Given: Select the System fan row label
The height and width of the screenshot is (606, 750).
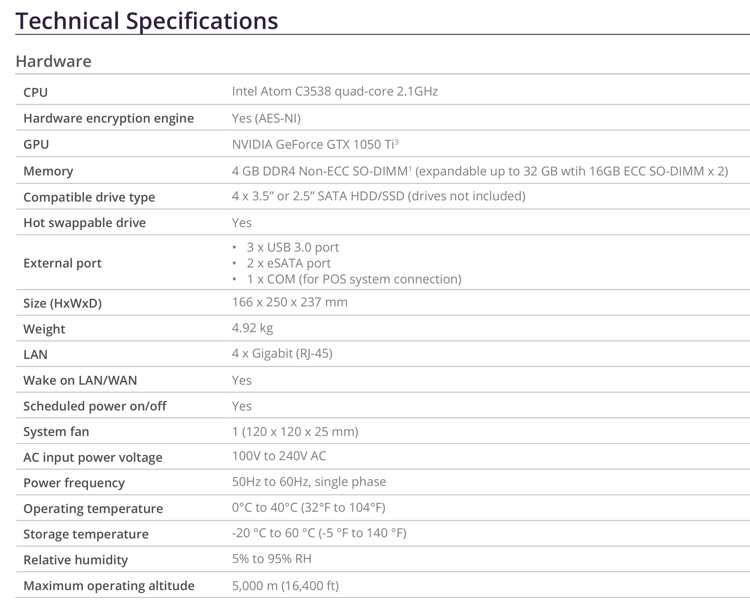Looking at the screenshot, I should [x=57, y=432].
